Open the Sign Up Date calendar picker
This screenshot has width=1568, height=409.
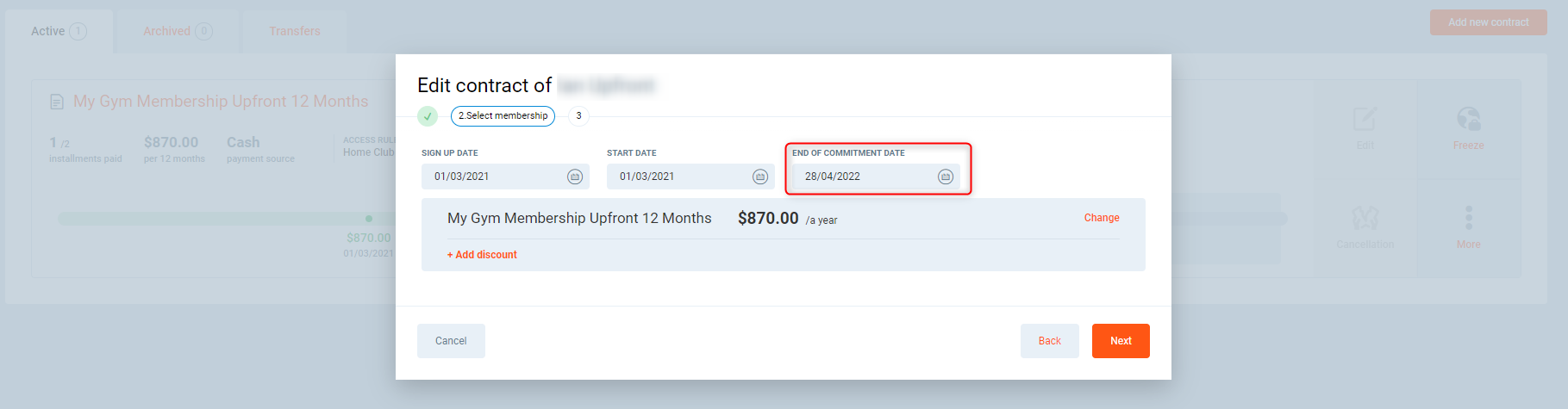(575, 177)
